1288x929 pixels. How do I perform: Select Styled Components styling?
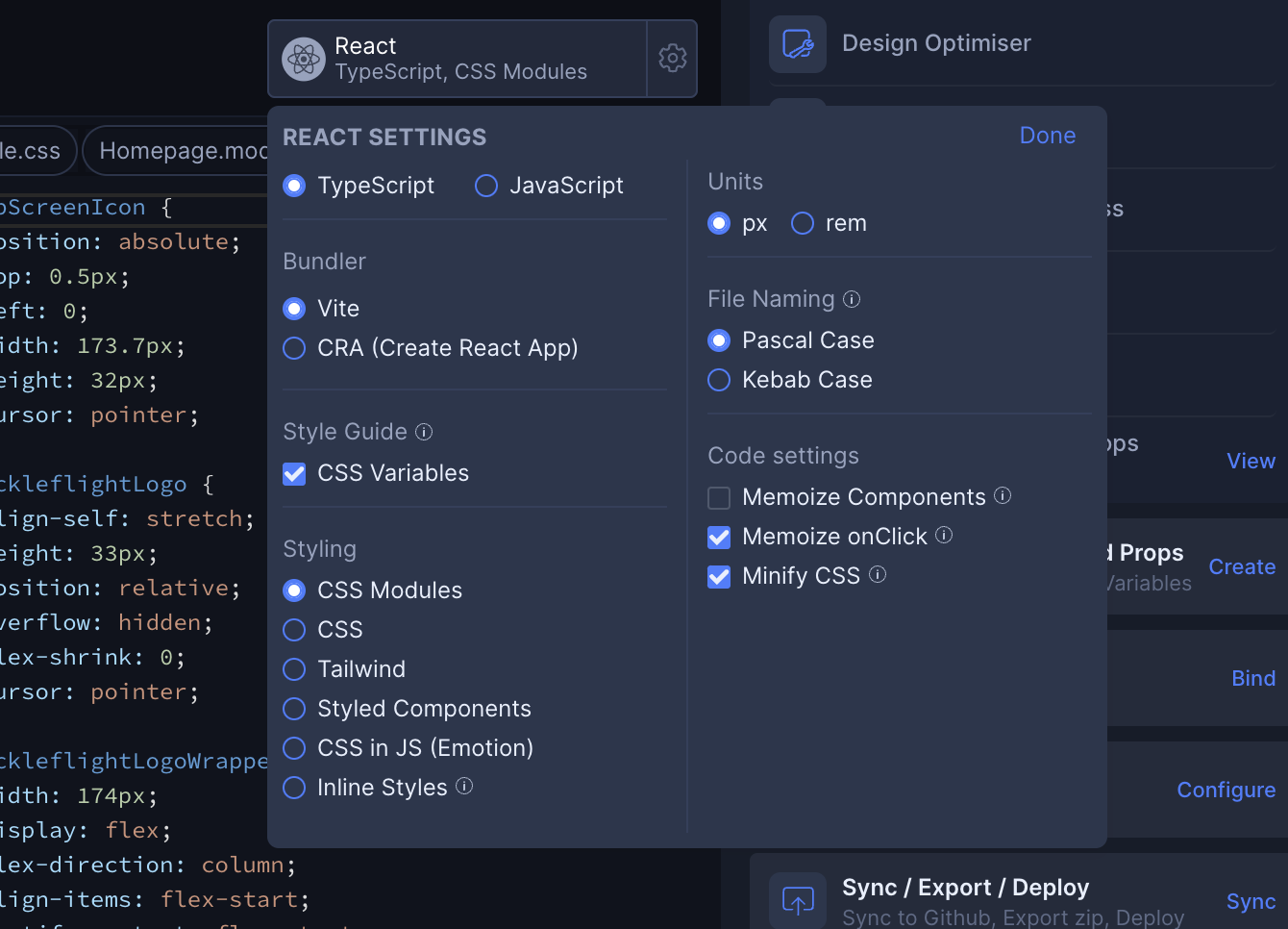click(x=294, y=709)
